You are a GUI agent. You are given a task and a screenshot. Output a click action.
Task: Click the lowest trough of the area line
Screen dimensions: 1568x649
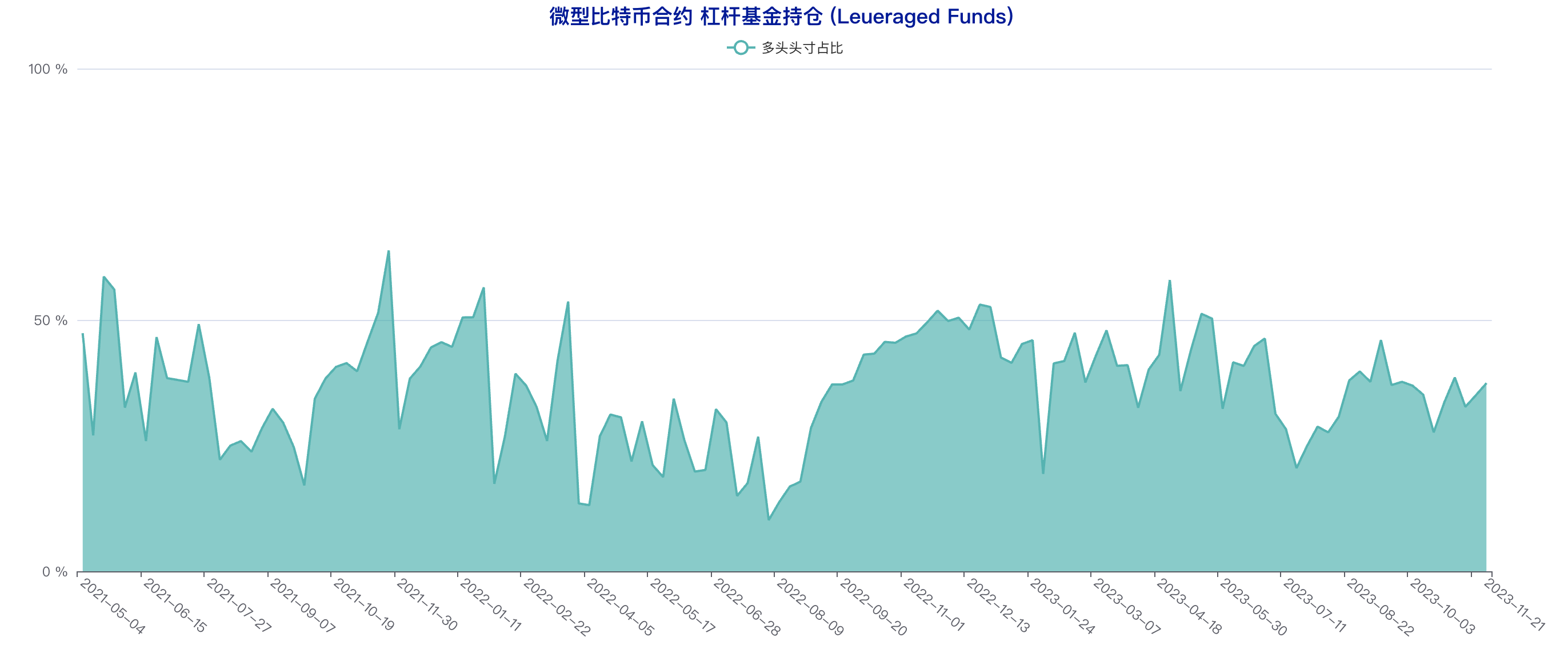pos(769,519)
